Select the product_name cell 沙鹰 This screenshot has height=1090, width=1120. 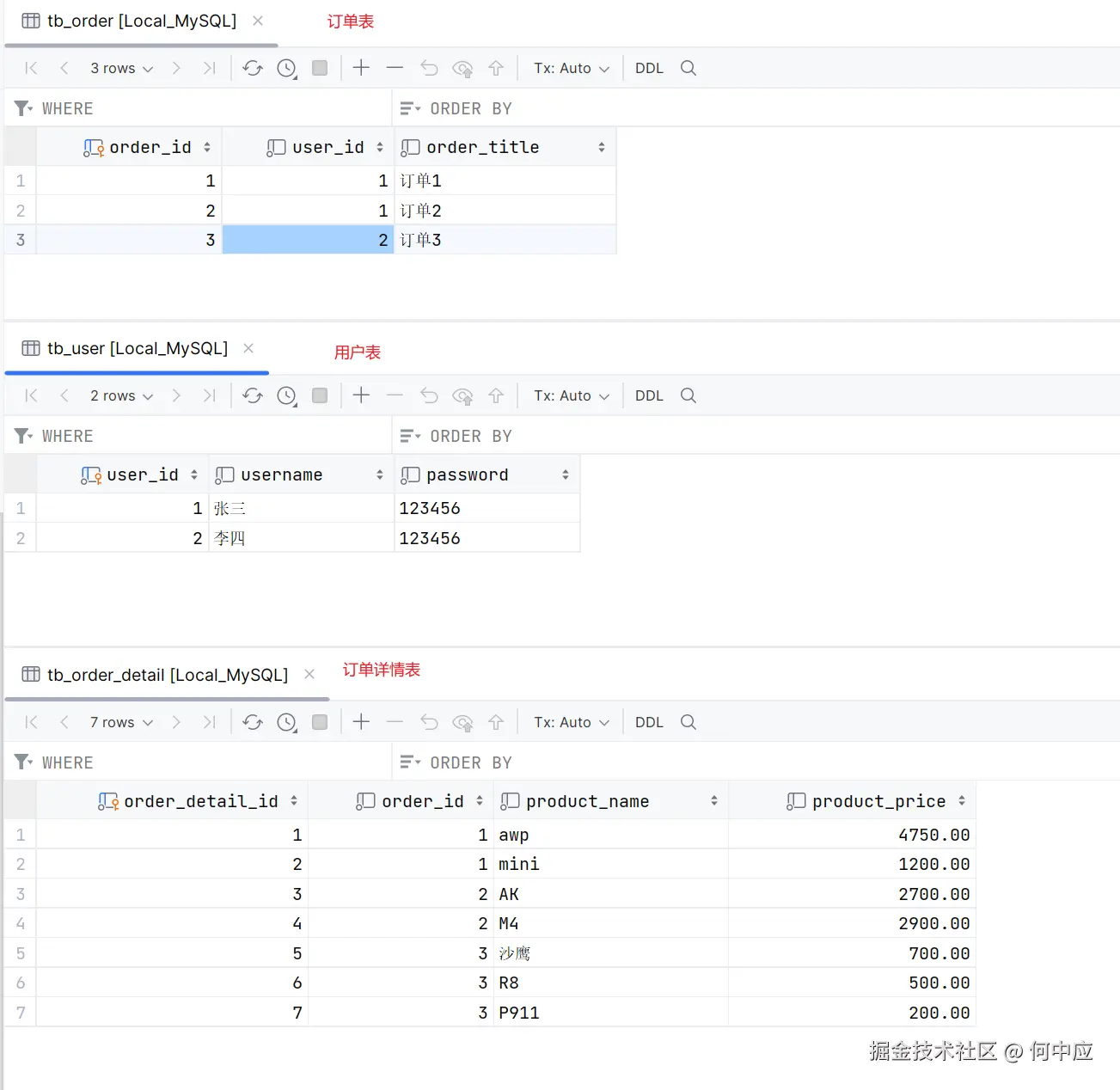point(611,953)
